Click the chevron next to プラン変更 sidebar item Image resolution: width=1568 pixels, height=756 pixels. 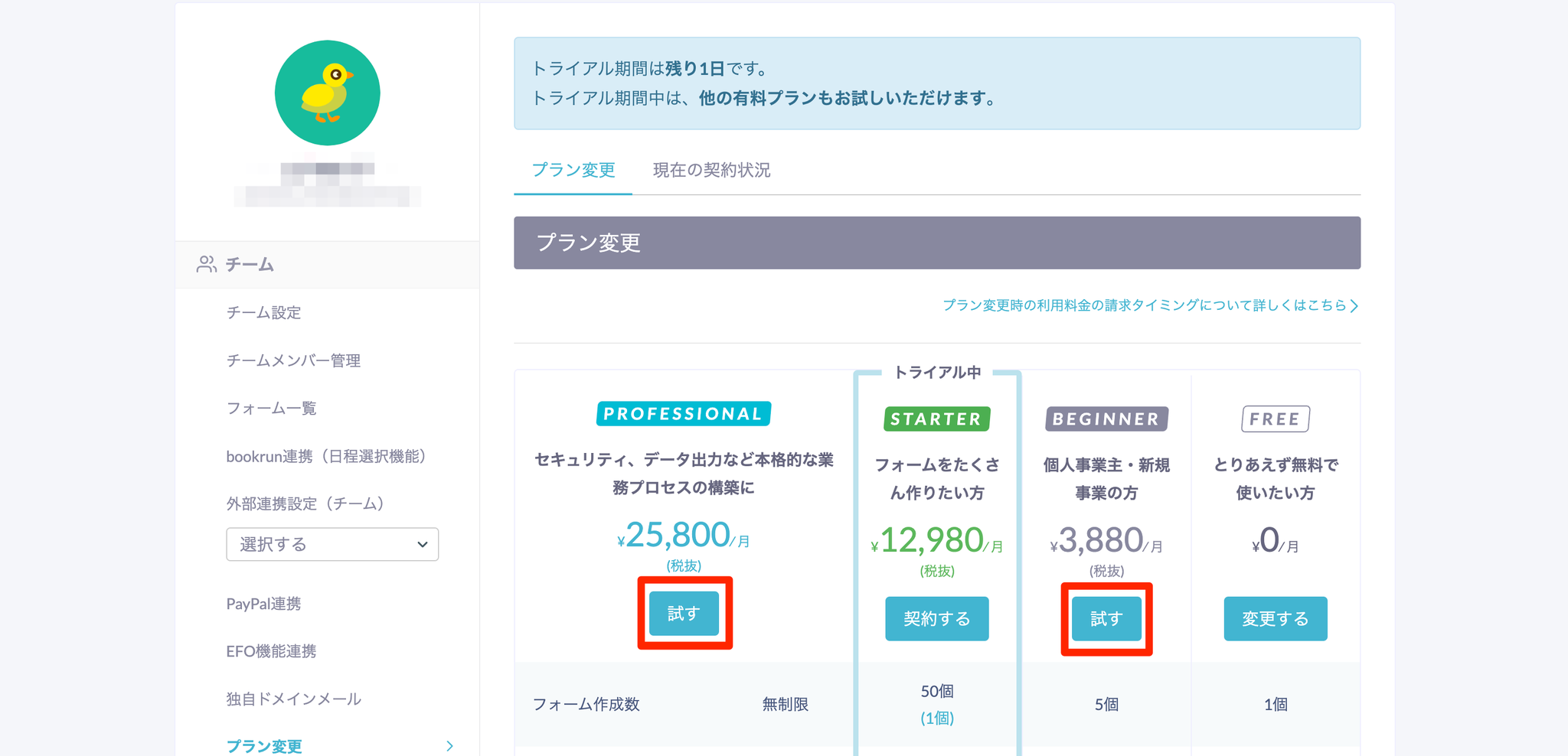449,746
